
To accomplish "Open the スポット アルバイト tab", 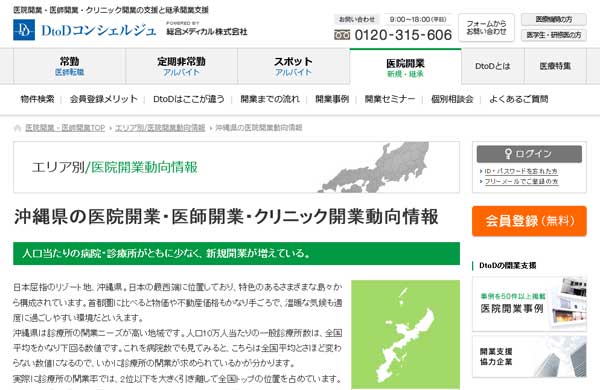I will click(x=293, y=66).
